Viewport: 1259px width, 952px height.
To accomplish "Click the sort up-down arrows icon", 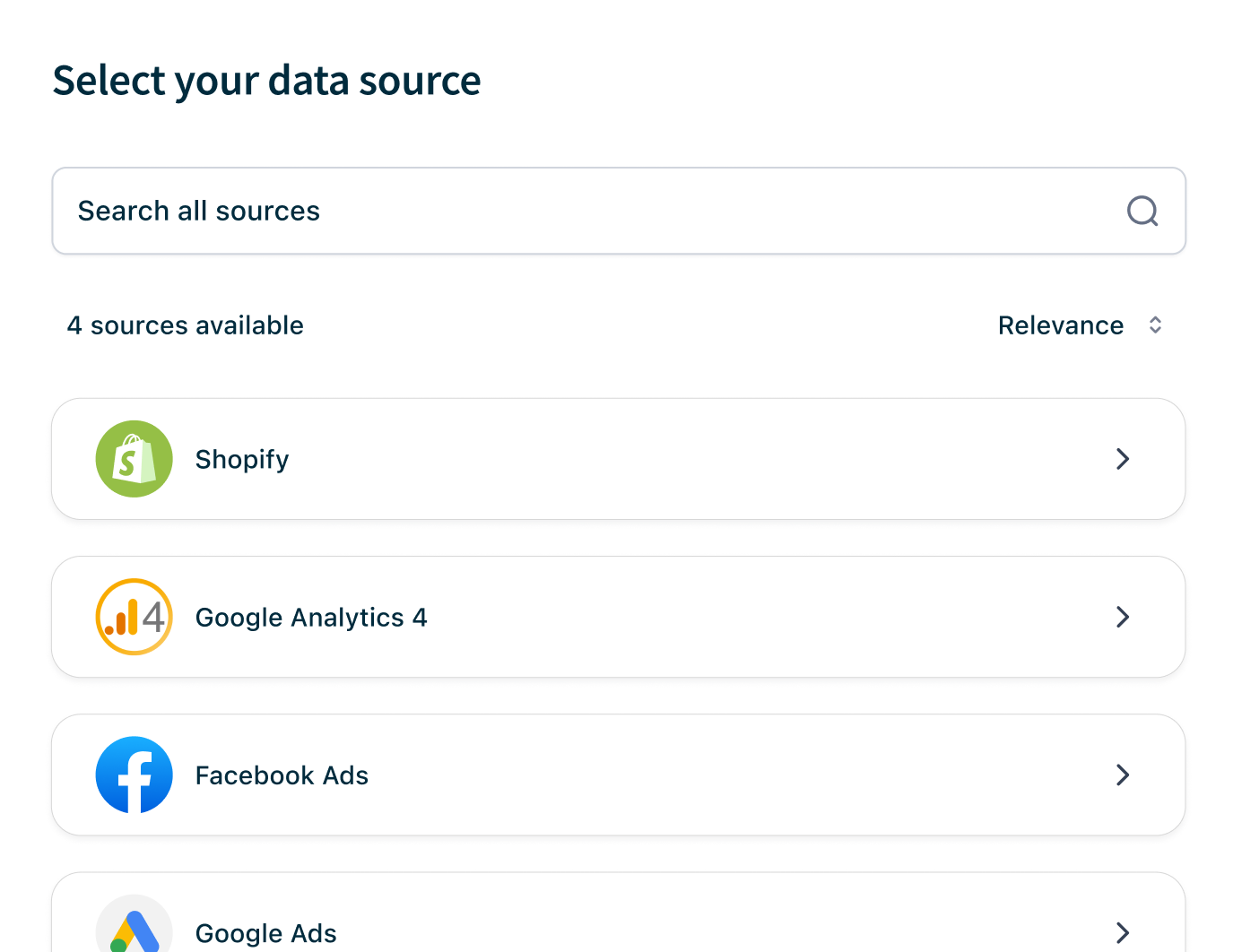I will click(x=1155, y=325).
